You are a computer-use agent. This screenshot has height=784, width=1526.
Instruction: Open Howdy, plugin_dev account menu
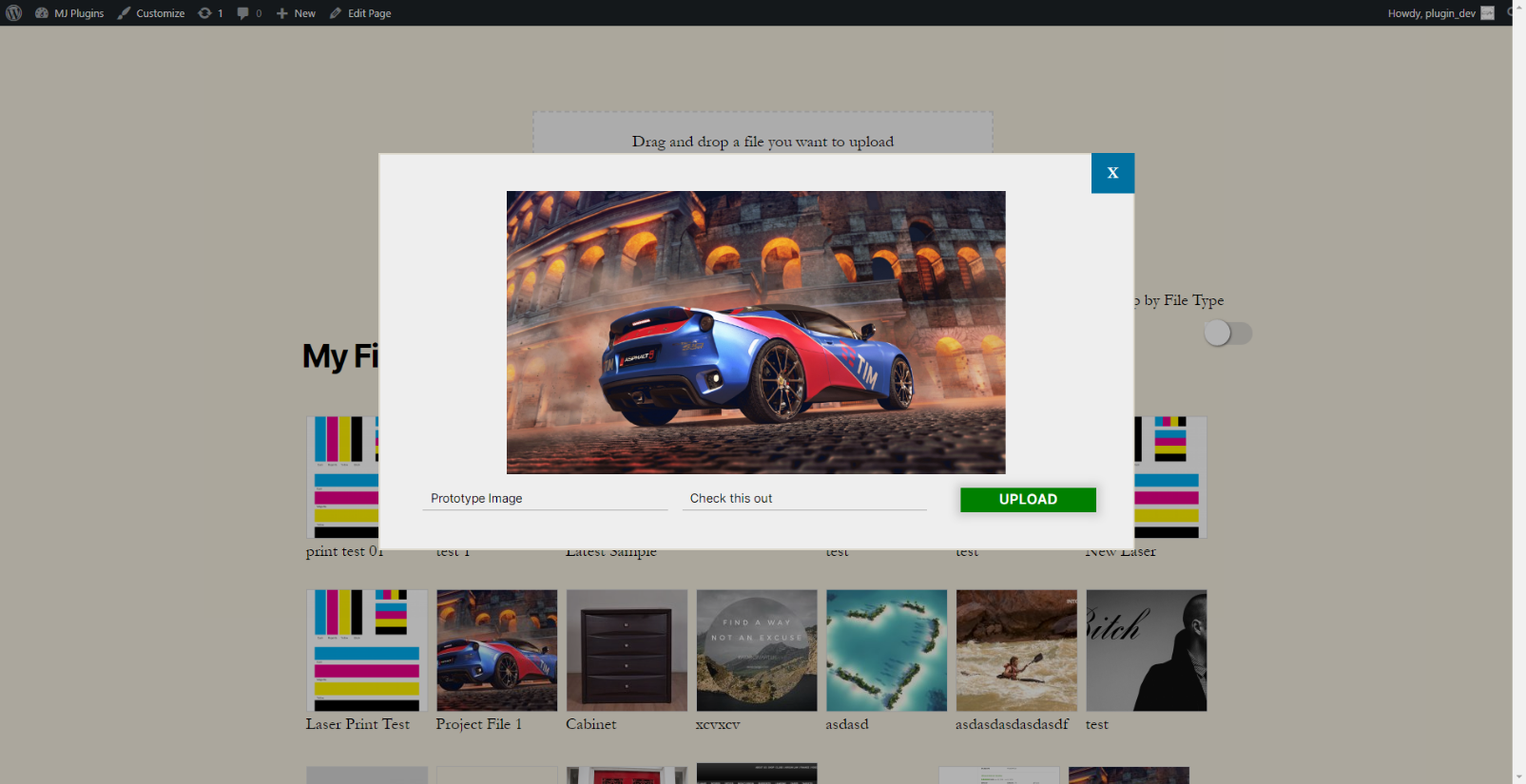[x=1440, y=13]
